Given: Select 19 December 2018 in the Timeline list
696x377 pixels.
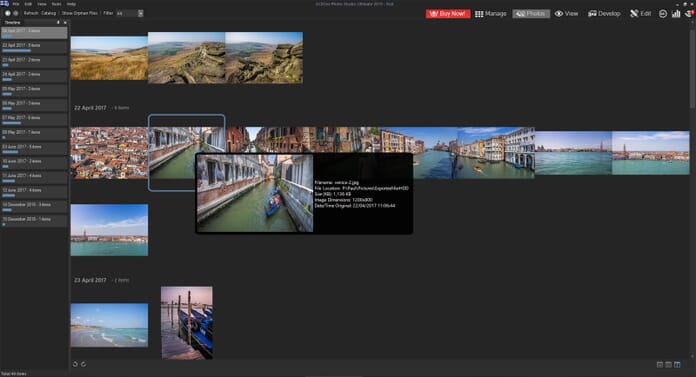Looking at the screenshot, I should point(34,221).
